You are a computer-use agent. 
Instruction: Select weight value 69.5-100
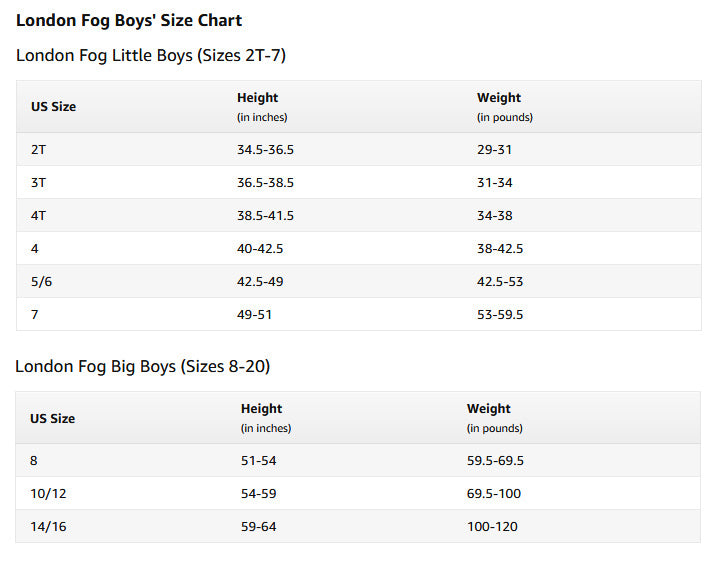pyautogui.click(x=494, y=493)
